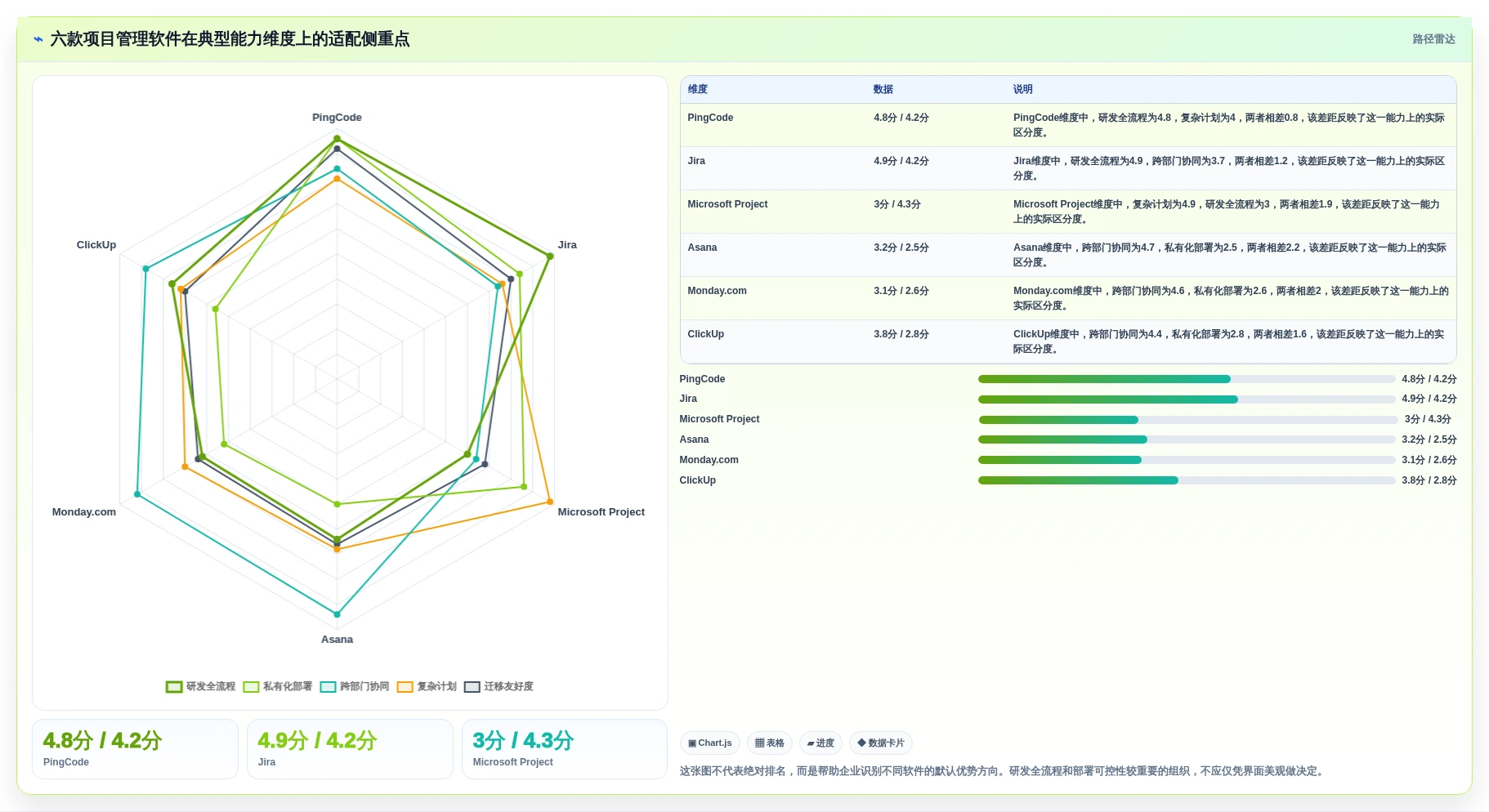Click the Monday.com table row name

tap(717, 291)
